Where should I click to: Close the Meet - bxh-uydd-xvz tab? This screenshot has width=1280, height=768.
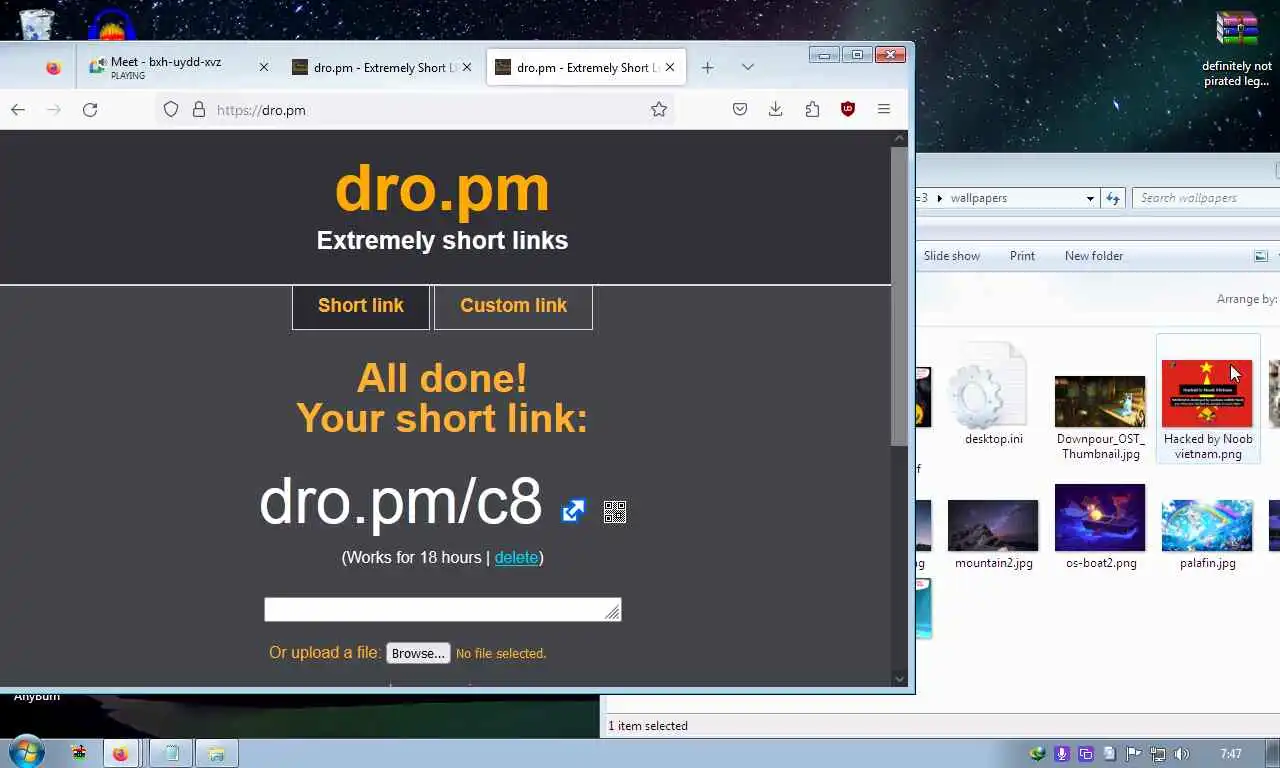(x=264, y=67)
